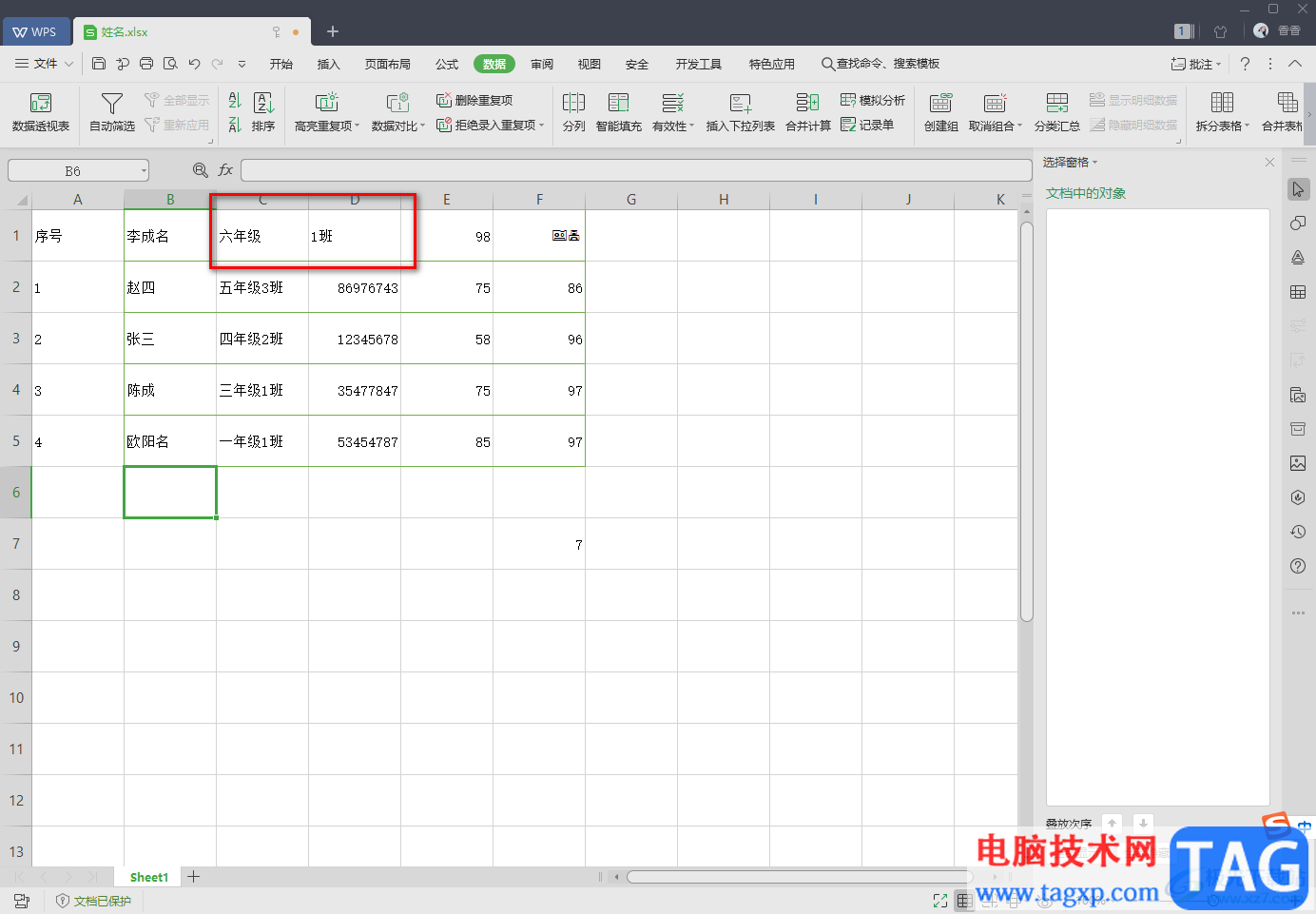This screenshot has height=914, width=1316.
Task: Open shapes icon in right sidebar
Action: point(1298,224)
